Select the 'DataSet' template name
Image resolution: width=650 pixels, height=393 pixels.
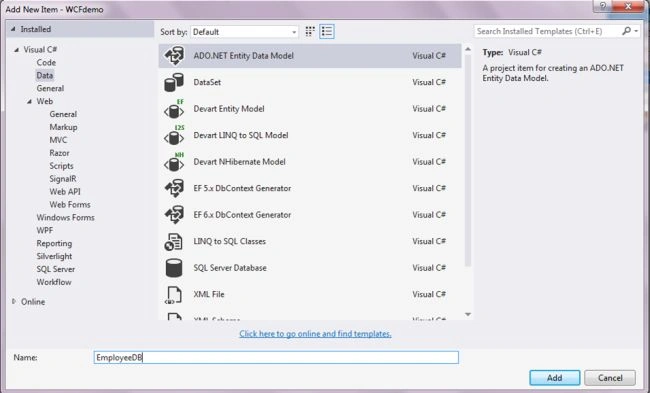[x=207, y=82]
